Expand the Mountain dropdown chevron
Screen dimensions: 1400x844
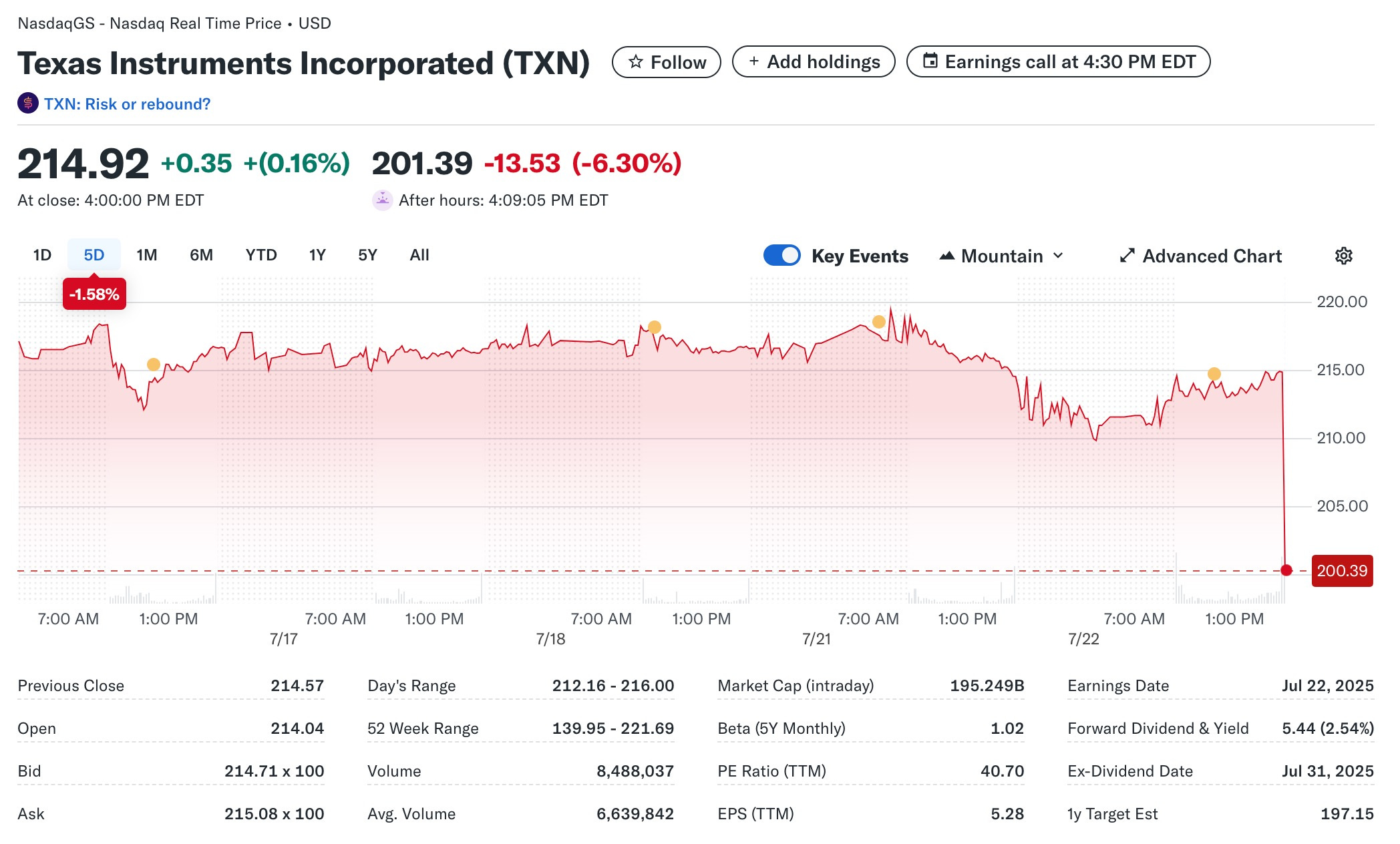click(1058, 256)
